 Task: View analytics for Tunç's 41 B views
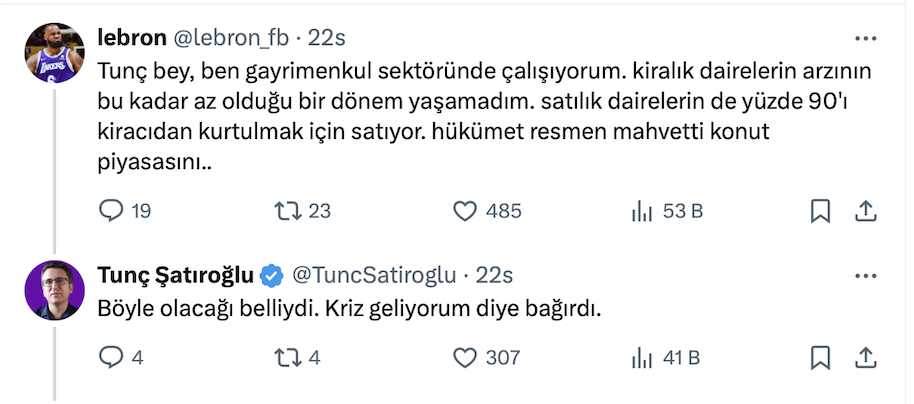[x=639, y=357]
